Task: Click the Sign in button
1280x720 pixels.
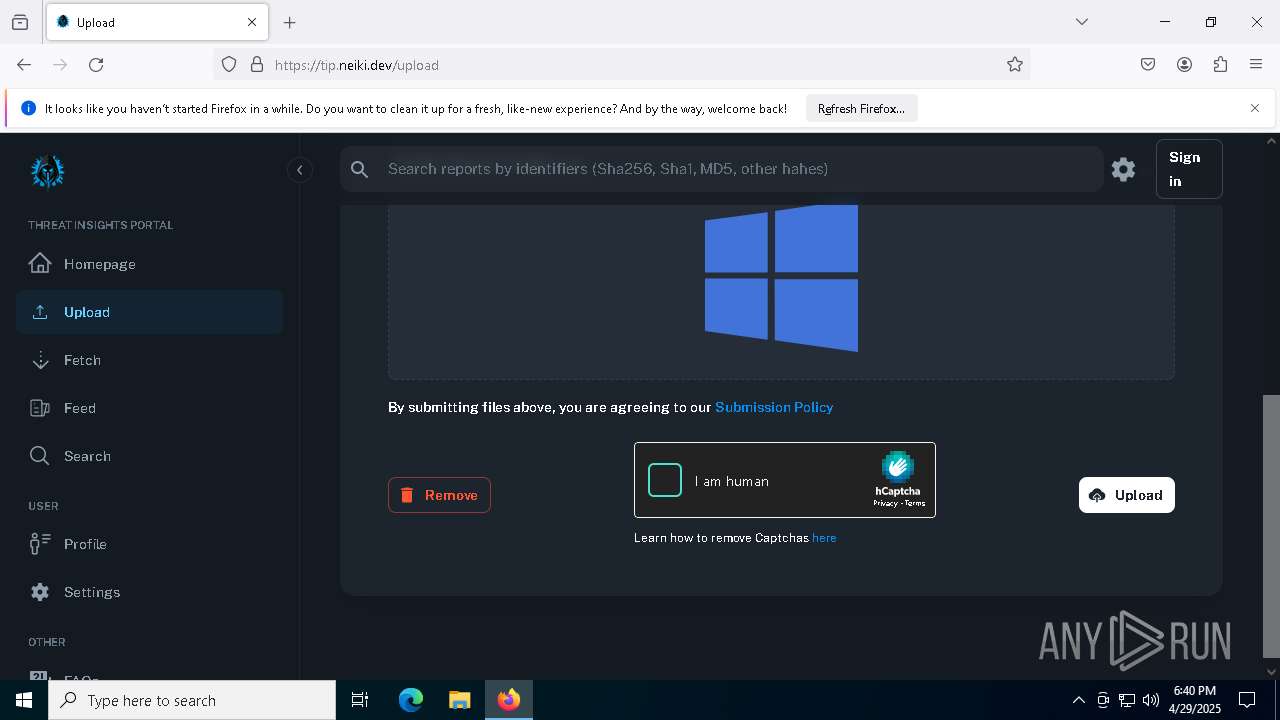Action: click(1189, 169)
